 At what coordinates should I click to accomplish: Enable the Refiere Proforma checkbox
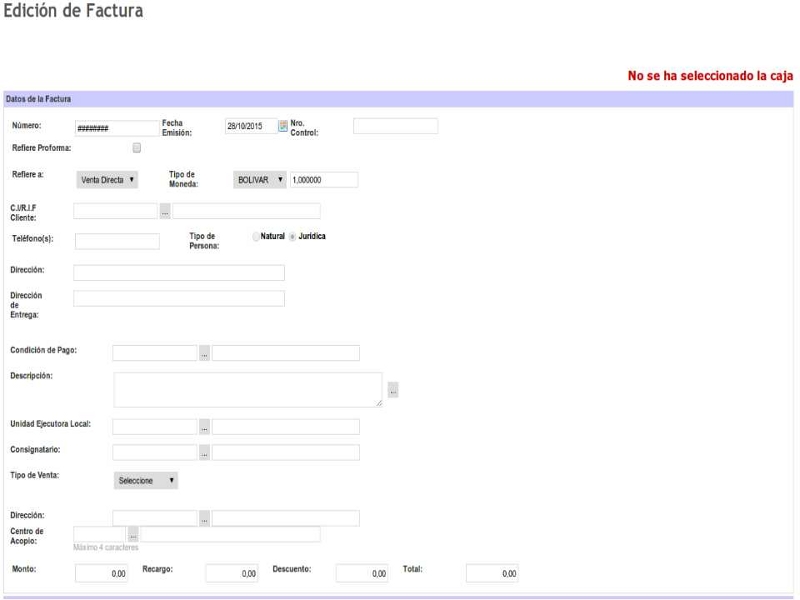[137, 148]
